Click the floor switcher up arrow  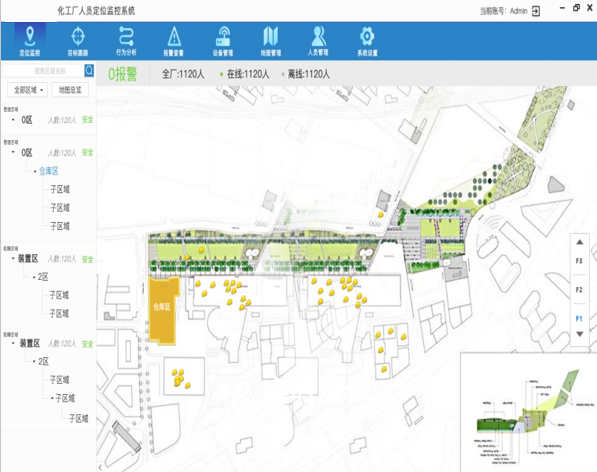pos(579,242)
